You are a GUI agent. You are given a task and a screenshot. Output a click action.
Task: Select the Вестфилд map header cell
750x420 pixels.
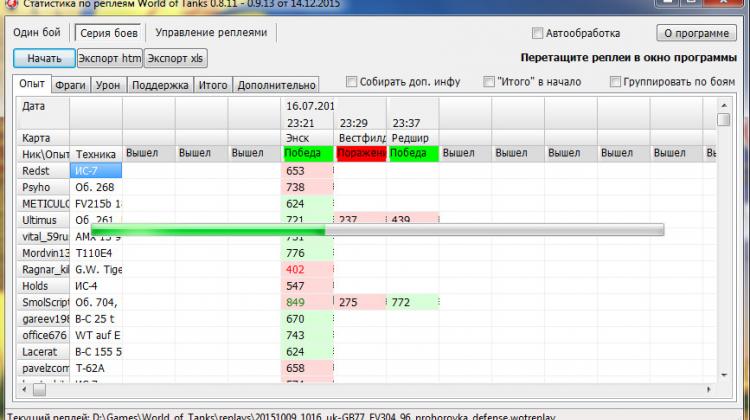[360, 138]
